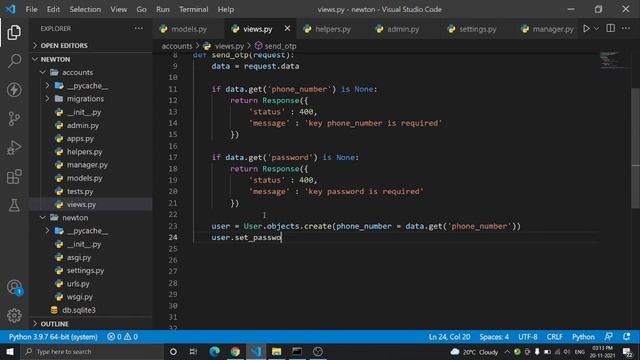Select Python 3.9.7 interpreter in status bar

(x=53, y=337)
